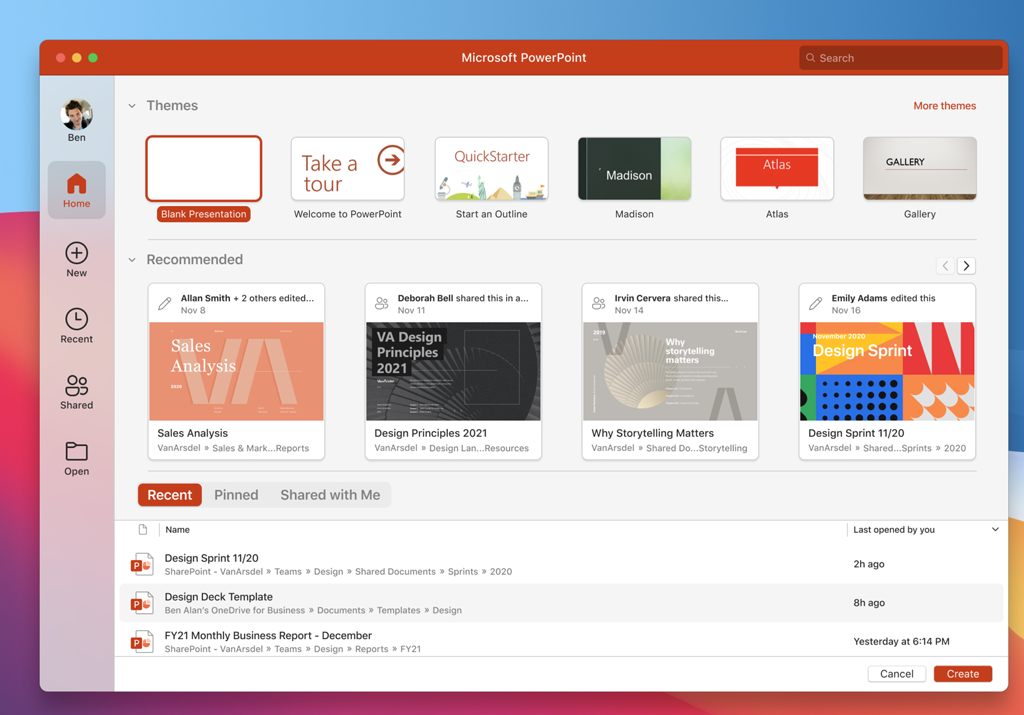Click the PowerPoint icon next to Design Sprint 11/20
1024x715 pixels.
pyautogui.click(x=142, y=563)
